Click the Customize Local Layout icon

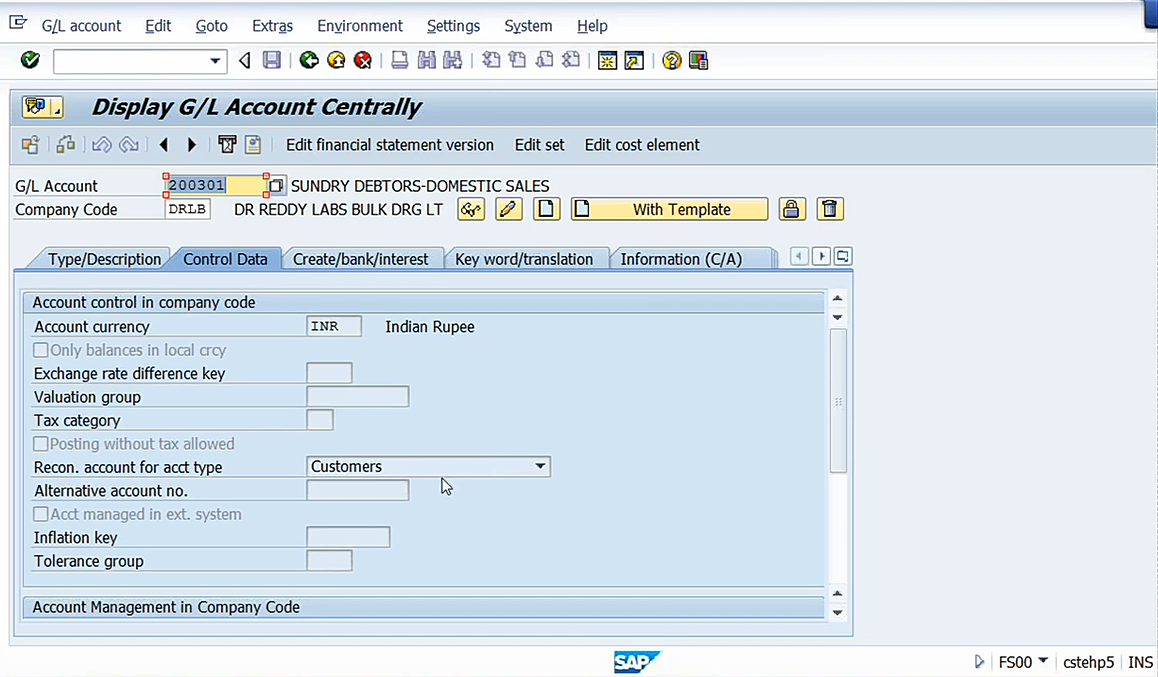pos(699,60)
